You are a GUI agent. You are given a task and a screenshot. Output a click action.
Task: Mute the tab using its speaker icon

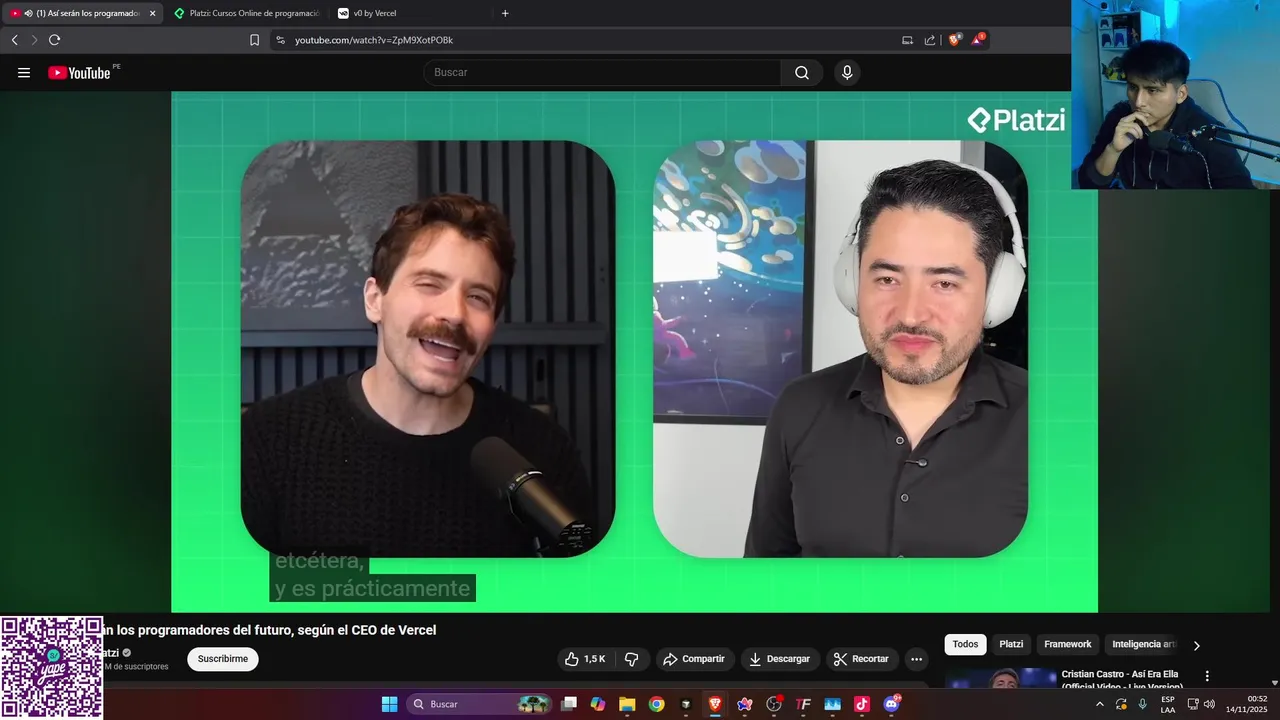click(x=28, y=13)
